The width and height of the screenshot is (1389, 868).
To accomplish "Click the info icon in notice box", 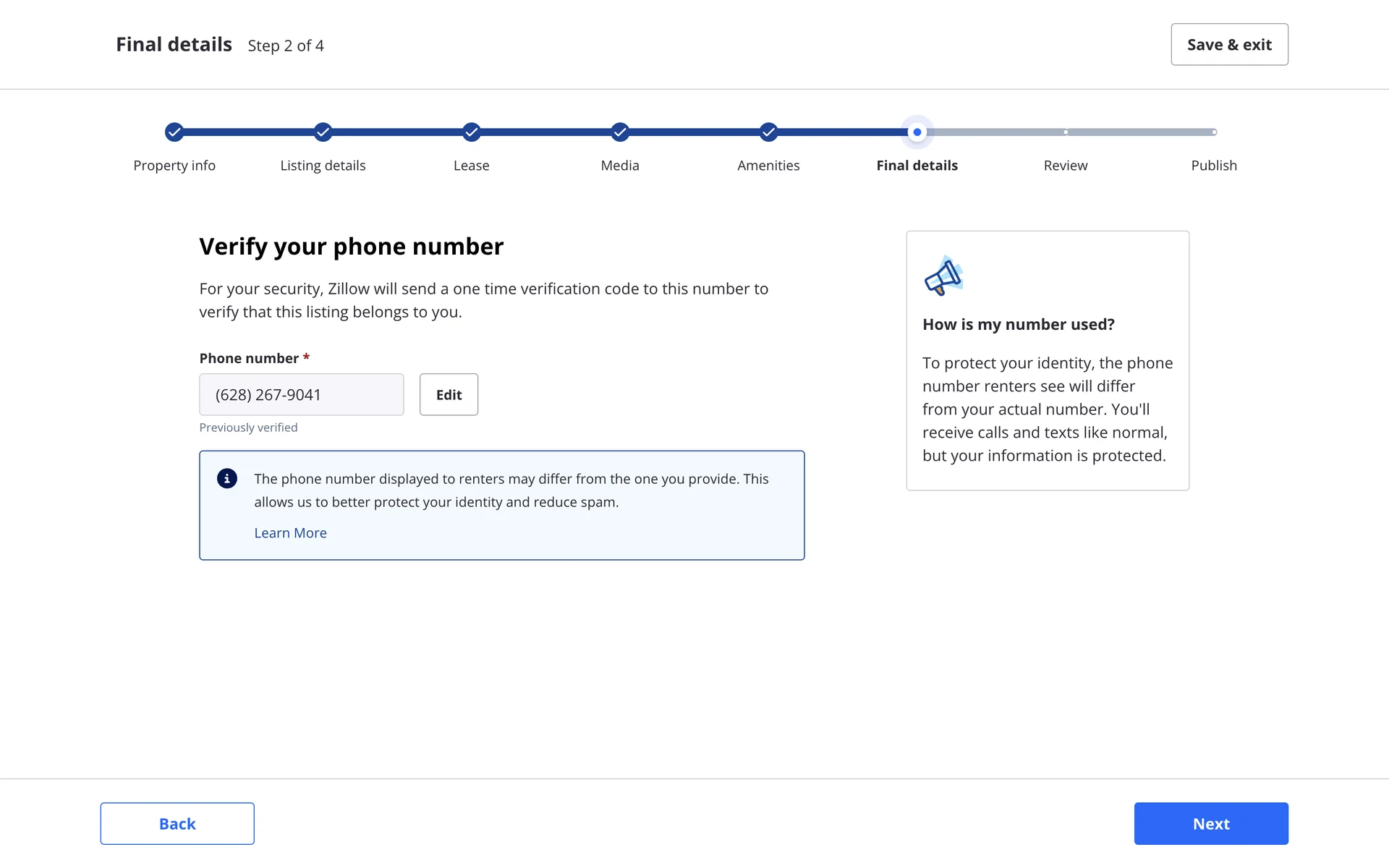I will pyautogui.click(x=227, y=479).
